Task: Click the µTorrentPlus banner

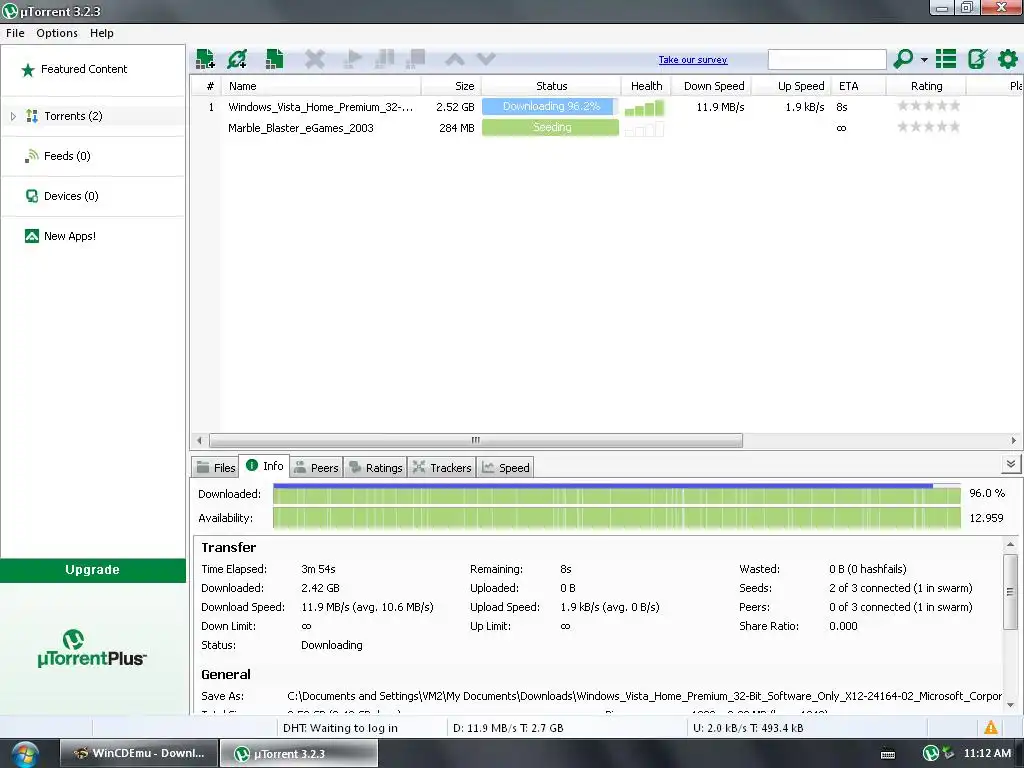Action: pyautogui.click(x=92, y=648)
